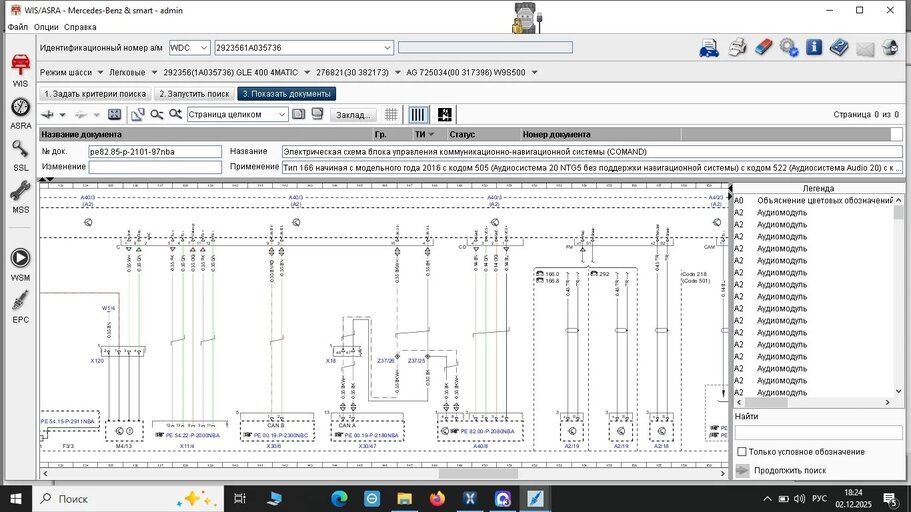
Task: Open the blue info icon
Action: point(813,47)
